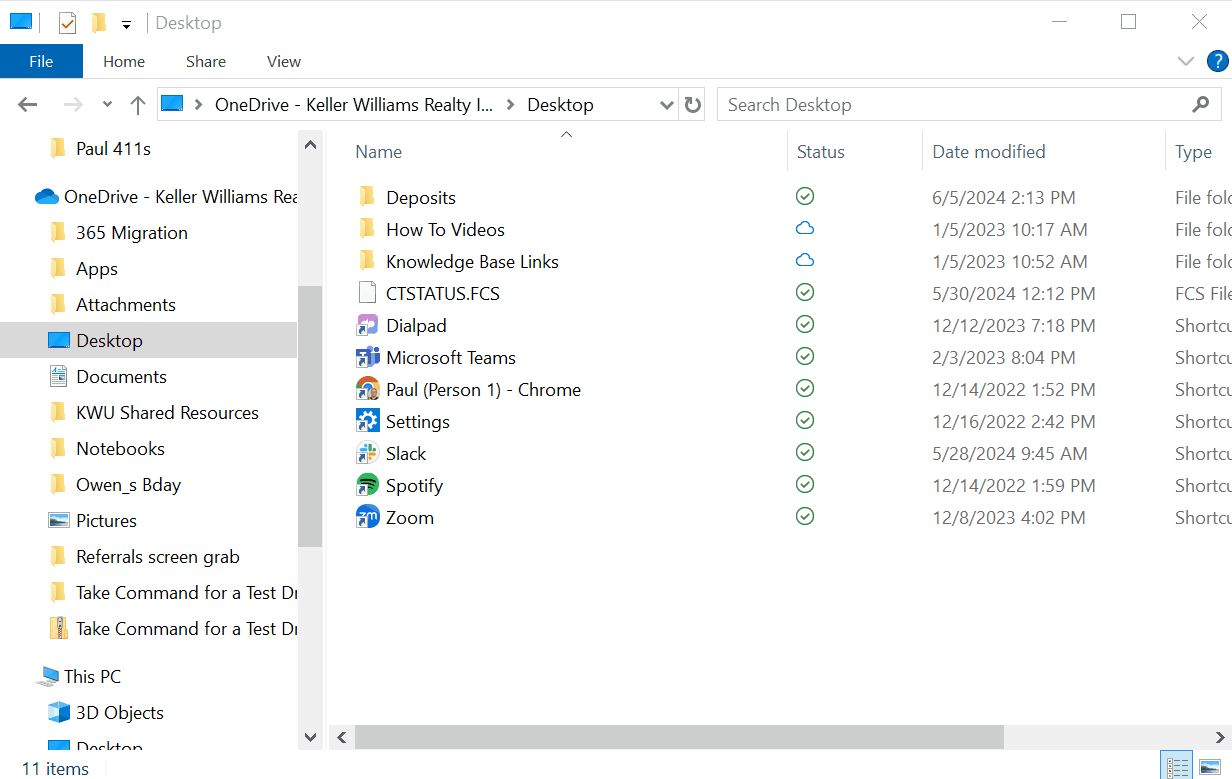The width and height of the screenshot is (1232, 779).
Task: Open the Slack shortcut
Action: [403, 453]
